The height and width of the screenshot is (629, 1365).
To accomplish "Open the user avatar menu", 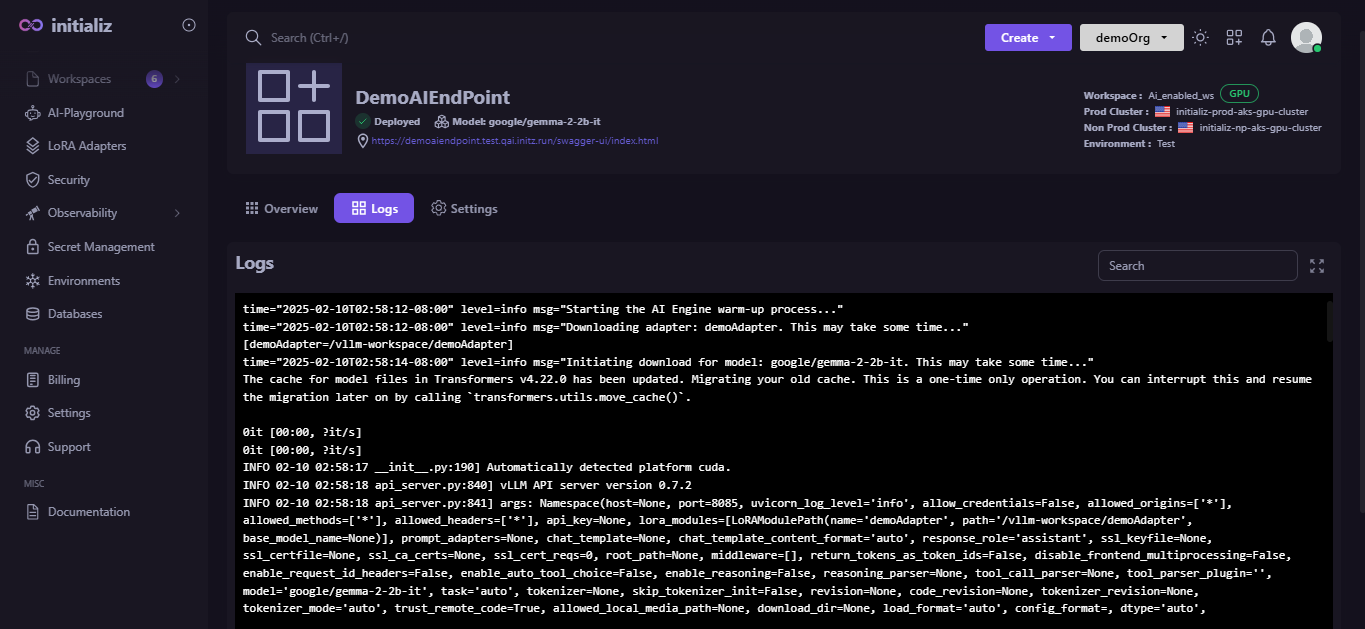I will pyautogui.click(x=1306, y=37).
